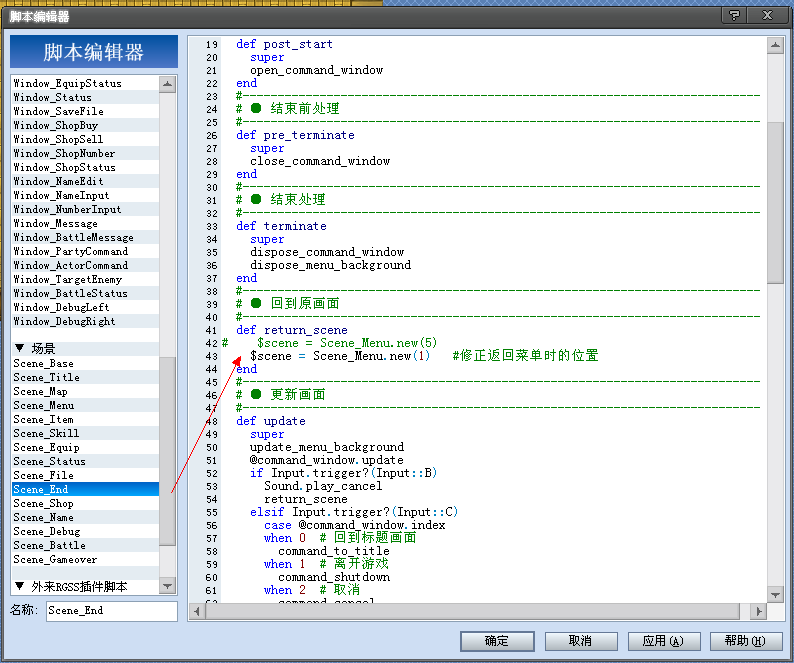The image size is (794, 663).
Task: Select Scene_Skill script
Action: click(85, 433)
